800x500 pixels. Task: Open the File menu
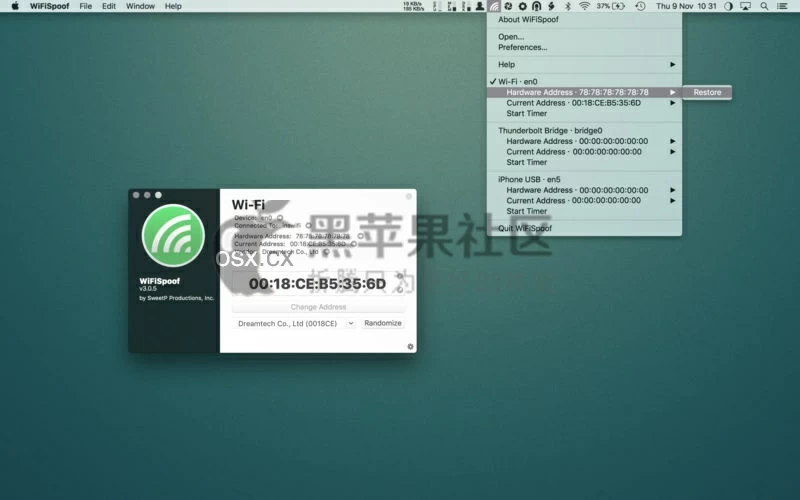(86, 6)
